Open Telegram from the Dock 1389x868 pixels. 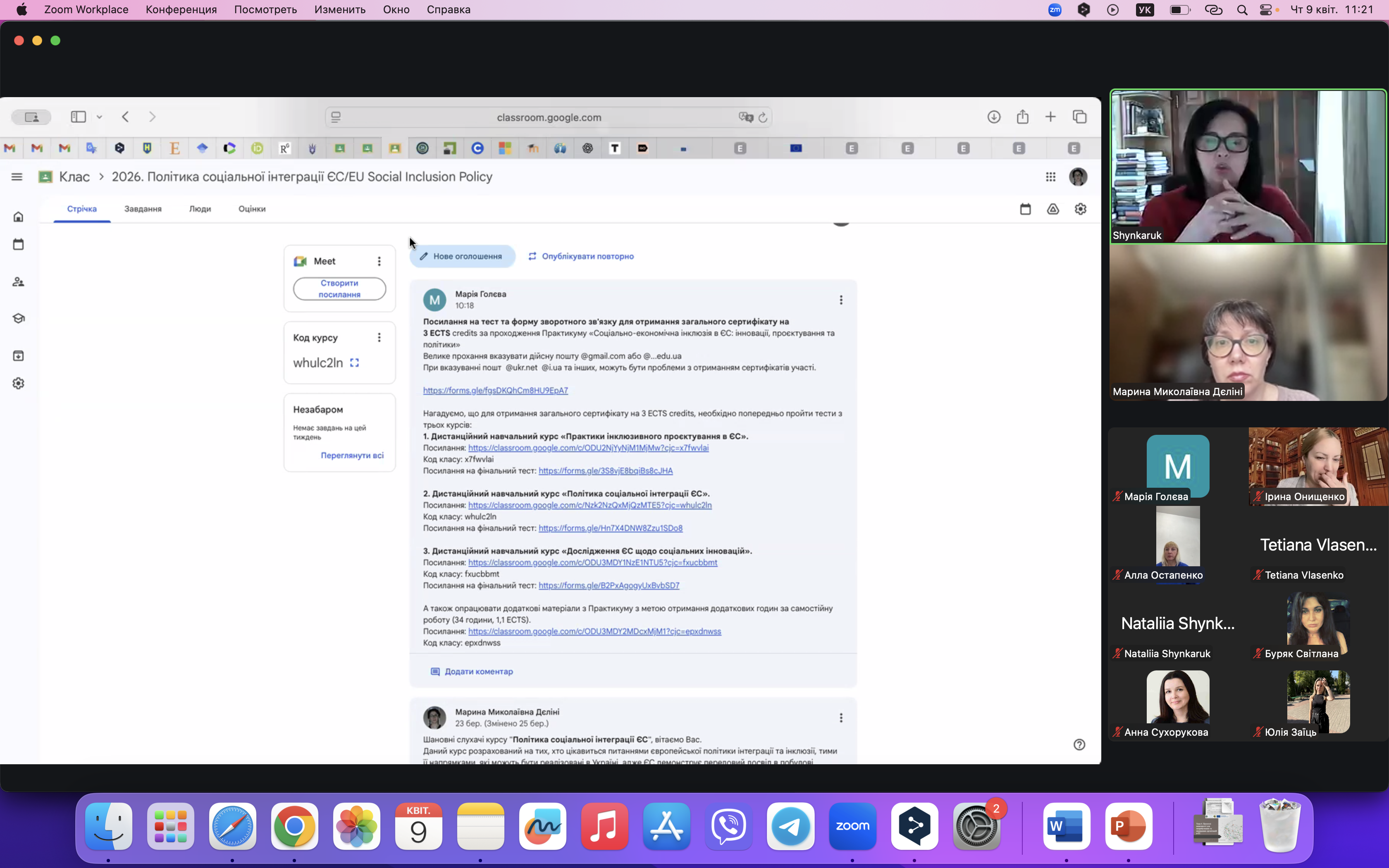coord(790,827)
